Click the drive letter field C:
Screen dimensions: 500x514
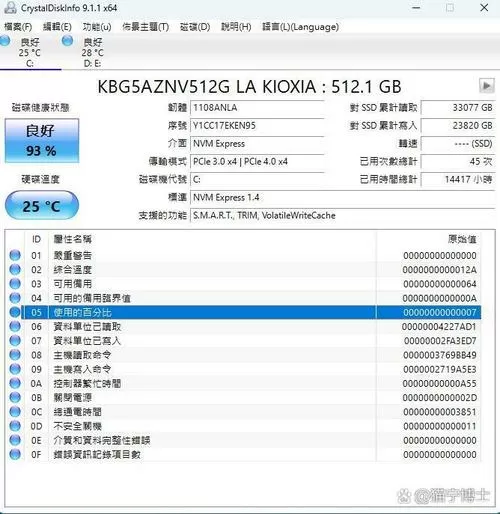257,180
